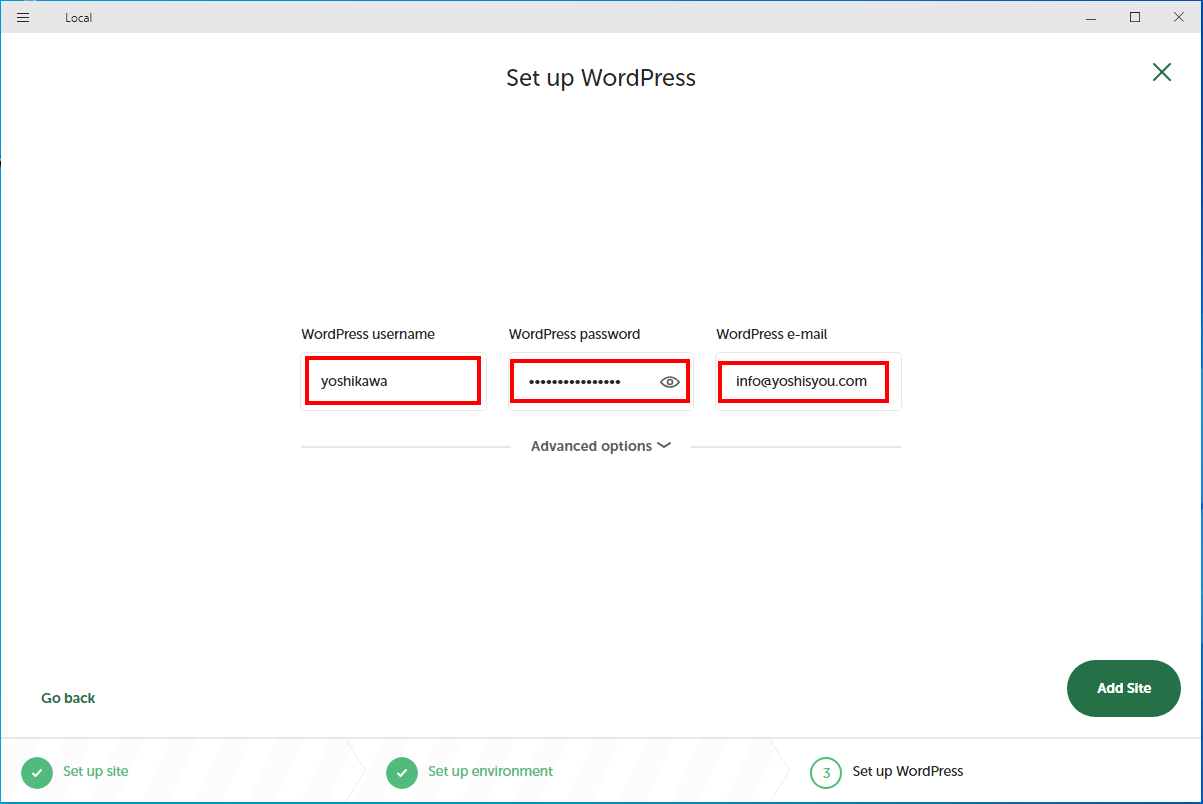Close the Local application window
Screen dimensions: 1203x804
click(1180, 17)
